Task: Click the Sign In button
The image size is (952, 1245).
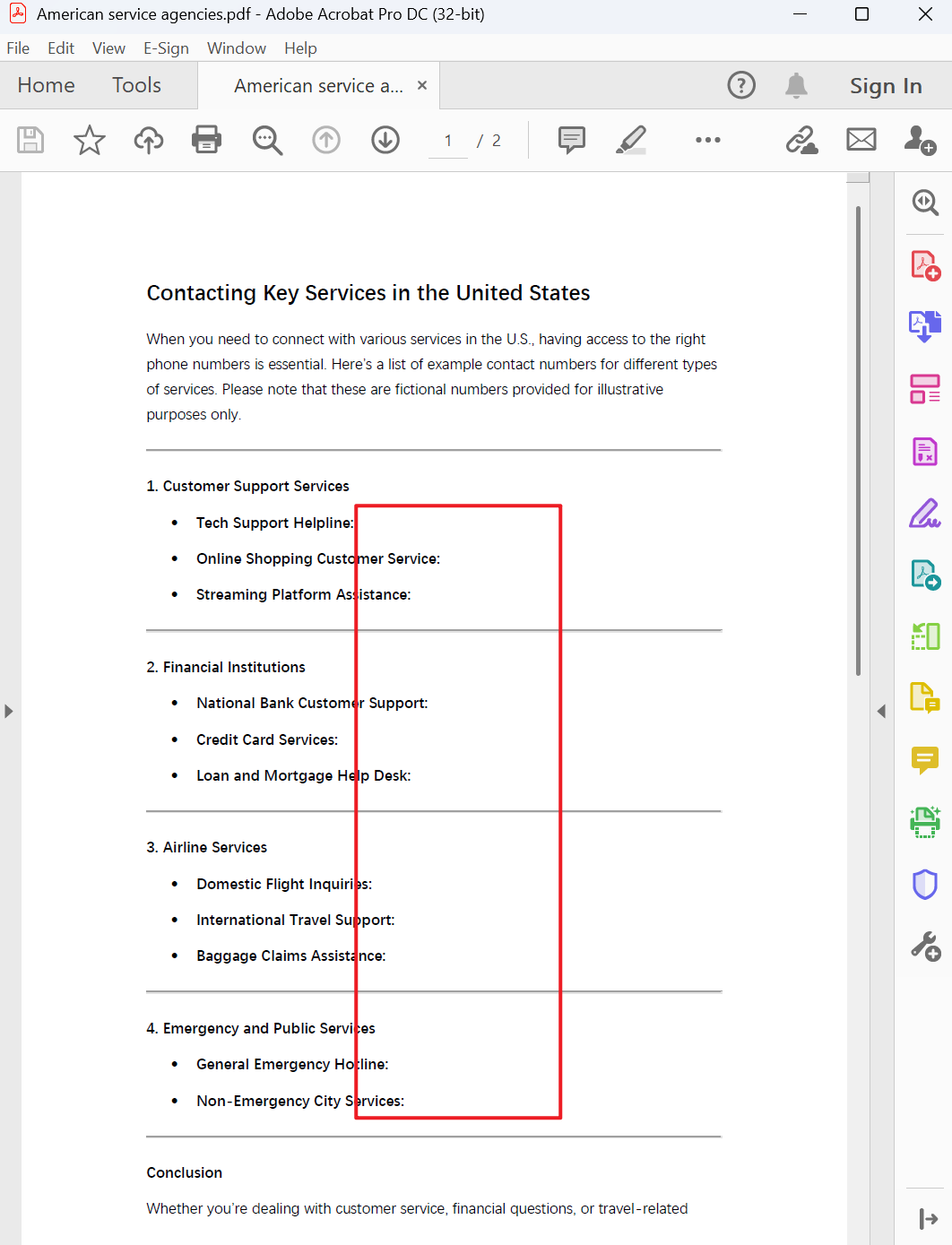Action: (x=885, y=86)
